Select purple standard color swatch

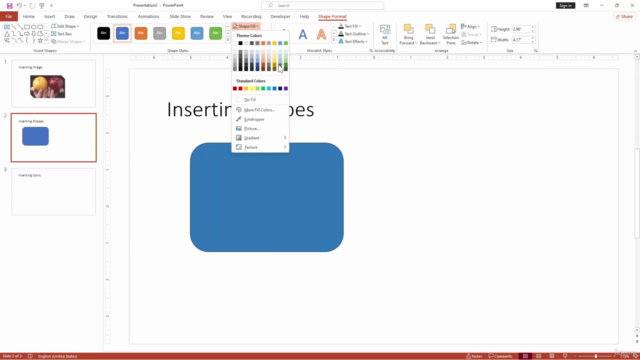point(286,89)
